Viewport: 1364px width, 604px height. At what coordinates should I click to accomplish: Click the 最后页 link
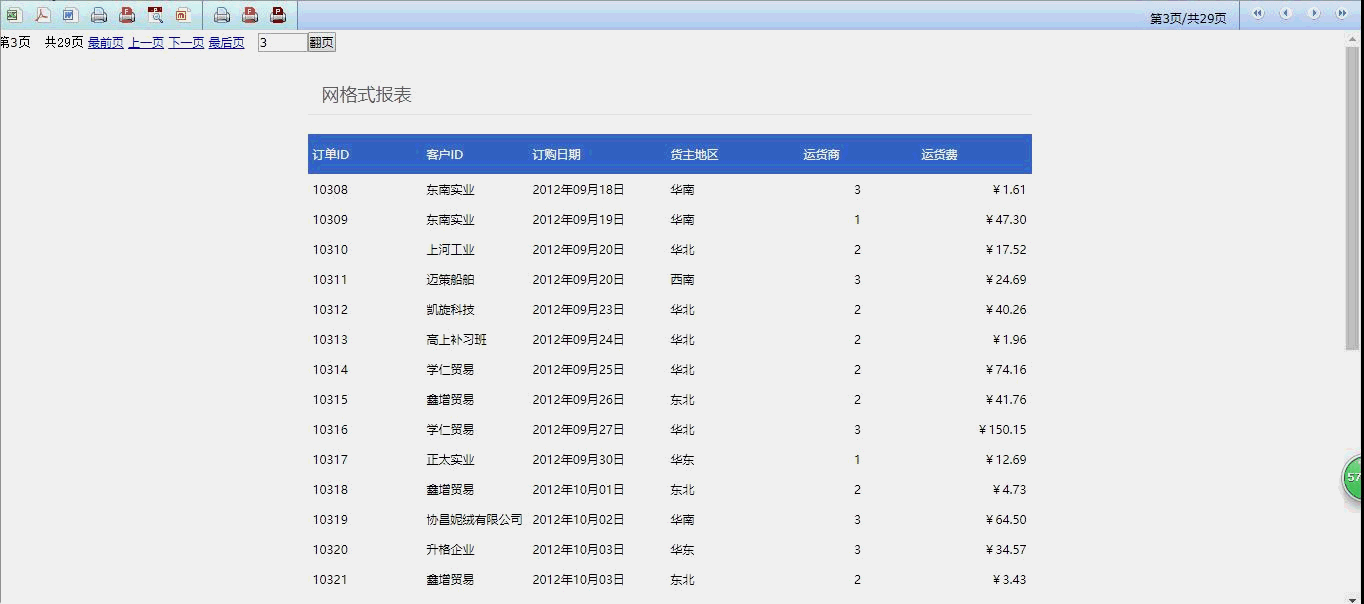[x=226, y=42]
